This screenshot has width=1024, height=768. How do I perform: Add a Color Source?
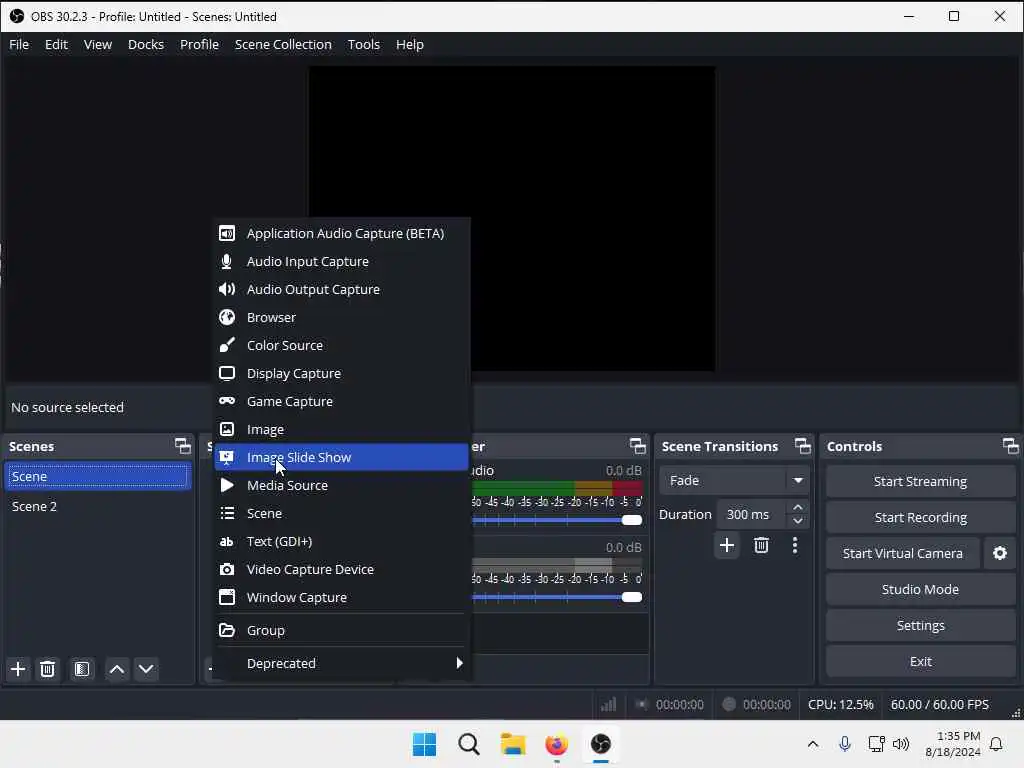(342, 345)
